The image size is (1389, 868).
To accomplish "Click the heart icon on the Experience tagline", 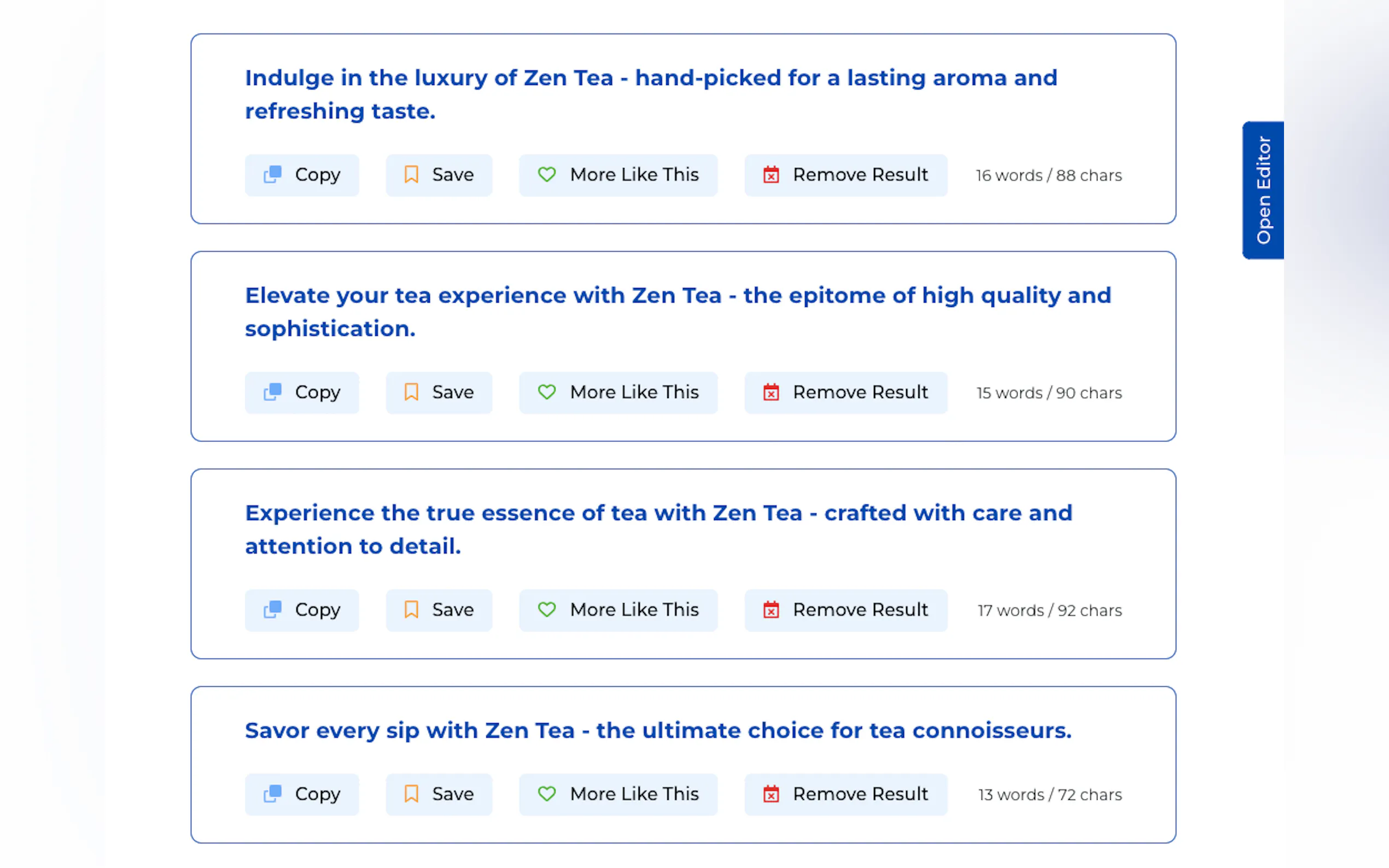I will click(x=547, y=609).
